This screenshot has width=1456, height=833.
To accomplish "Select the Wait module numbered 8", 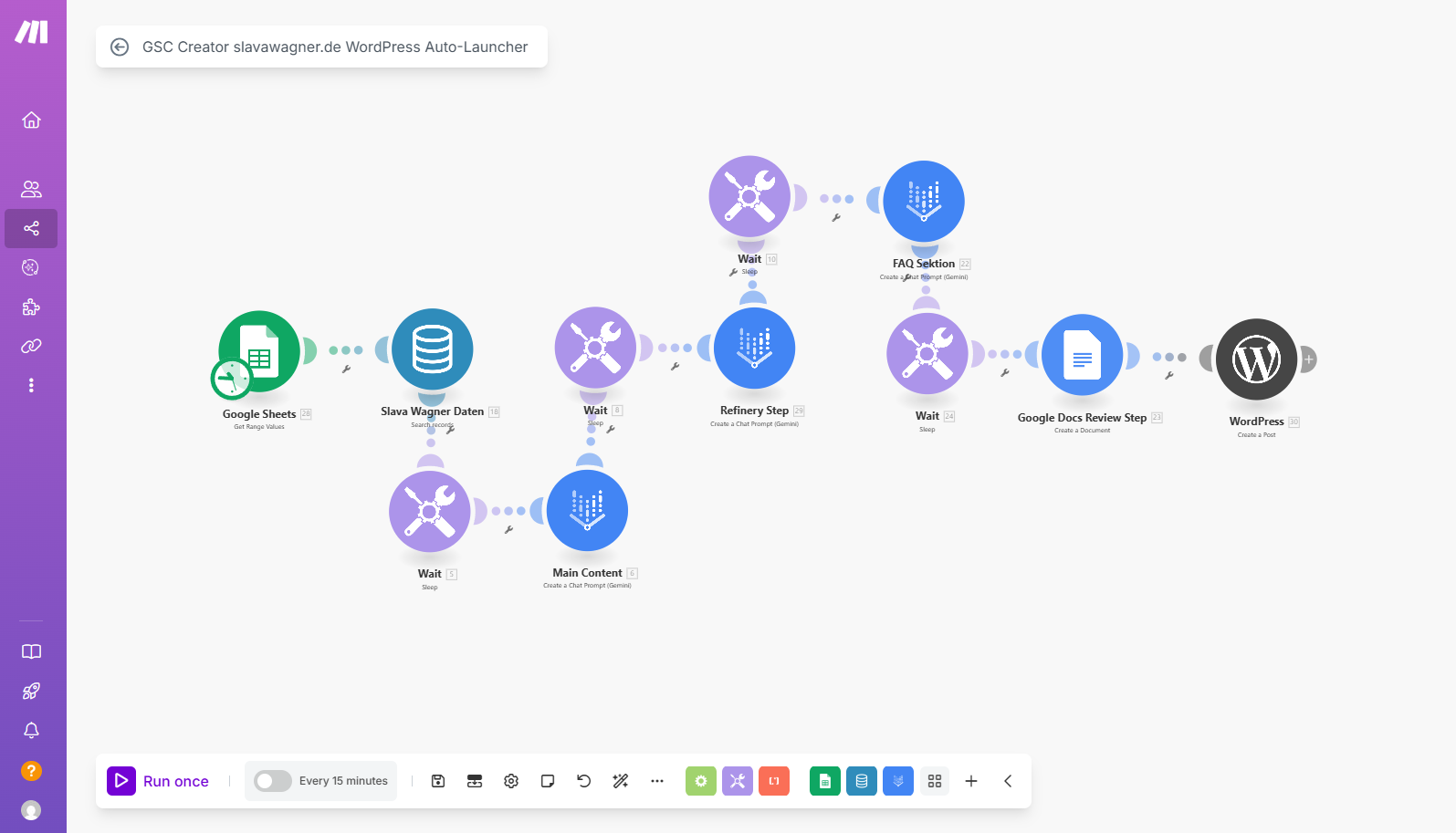I will 596,348.
